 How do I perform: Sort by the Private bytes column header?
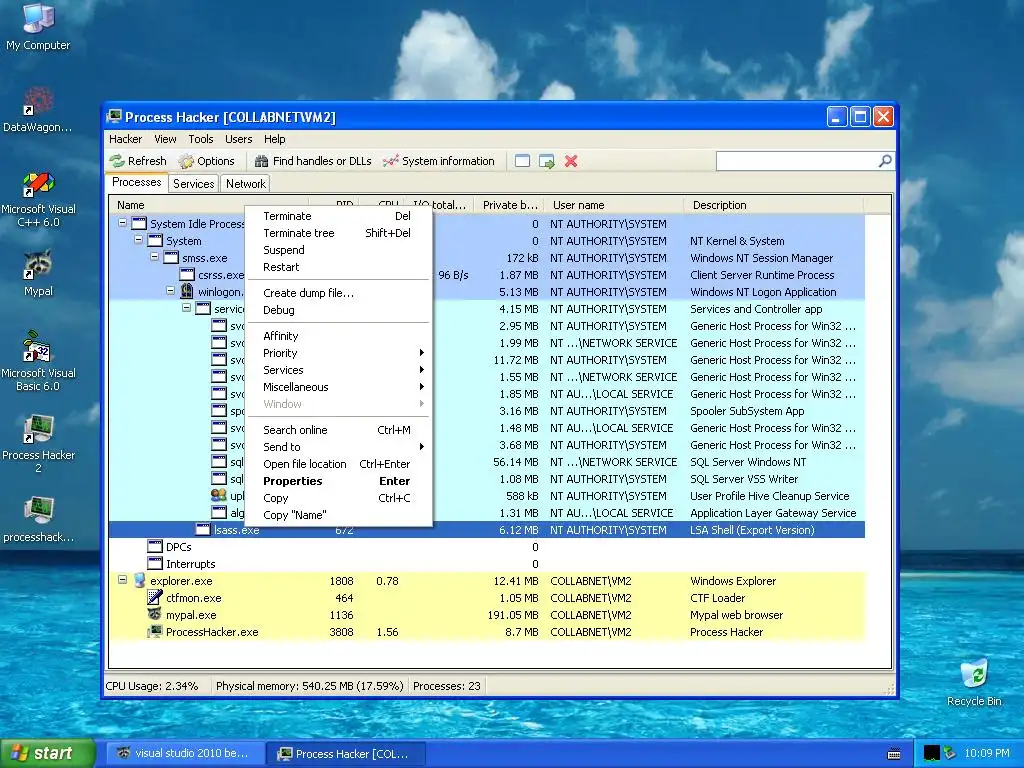(509, 204)
